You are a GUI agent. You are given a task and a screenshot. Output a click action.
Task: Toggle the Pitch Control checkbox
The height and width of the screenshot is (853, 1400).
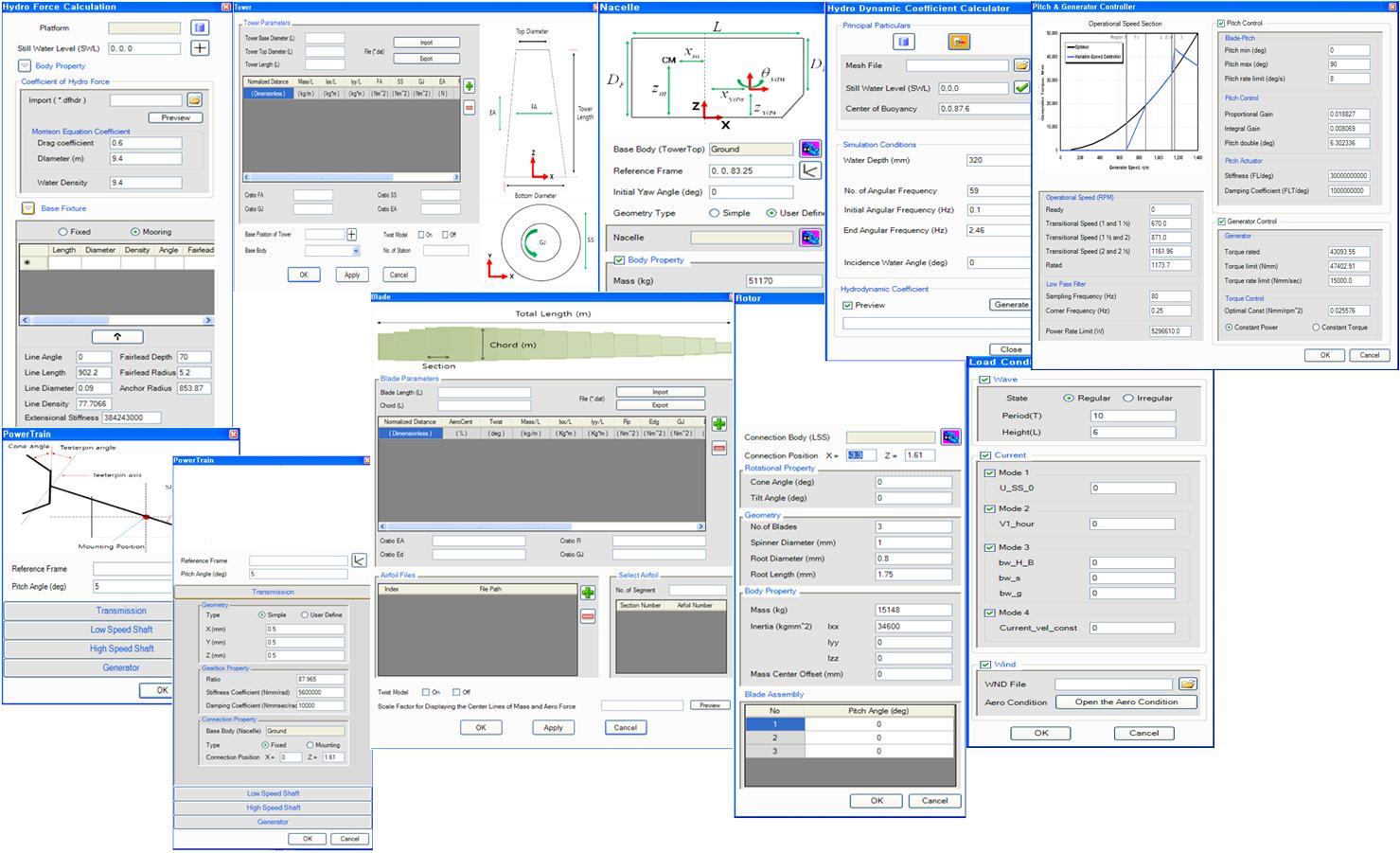tap(1221, 24)
